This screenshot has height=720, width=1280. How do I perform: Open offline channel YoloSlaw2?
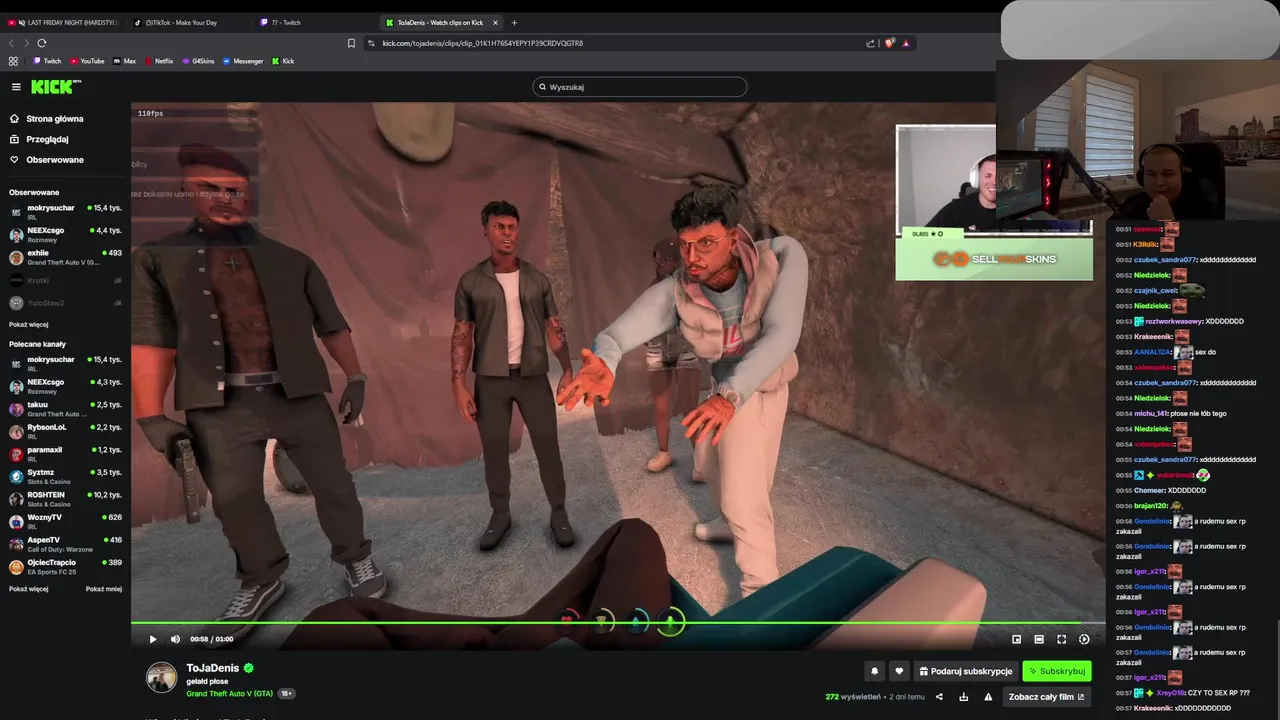pos(65,303)
